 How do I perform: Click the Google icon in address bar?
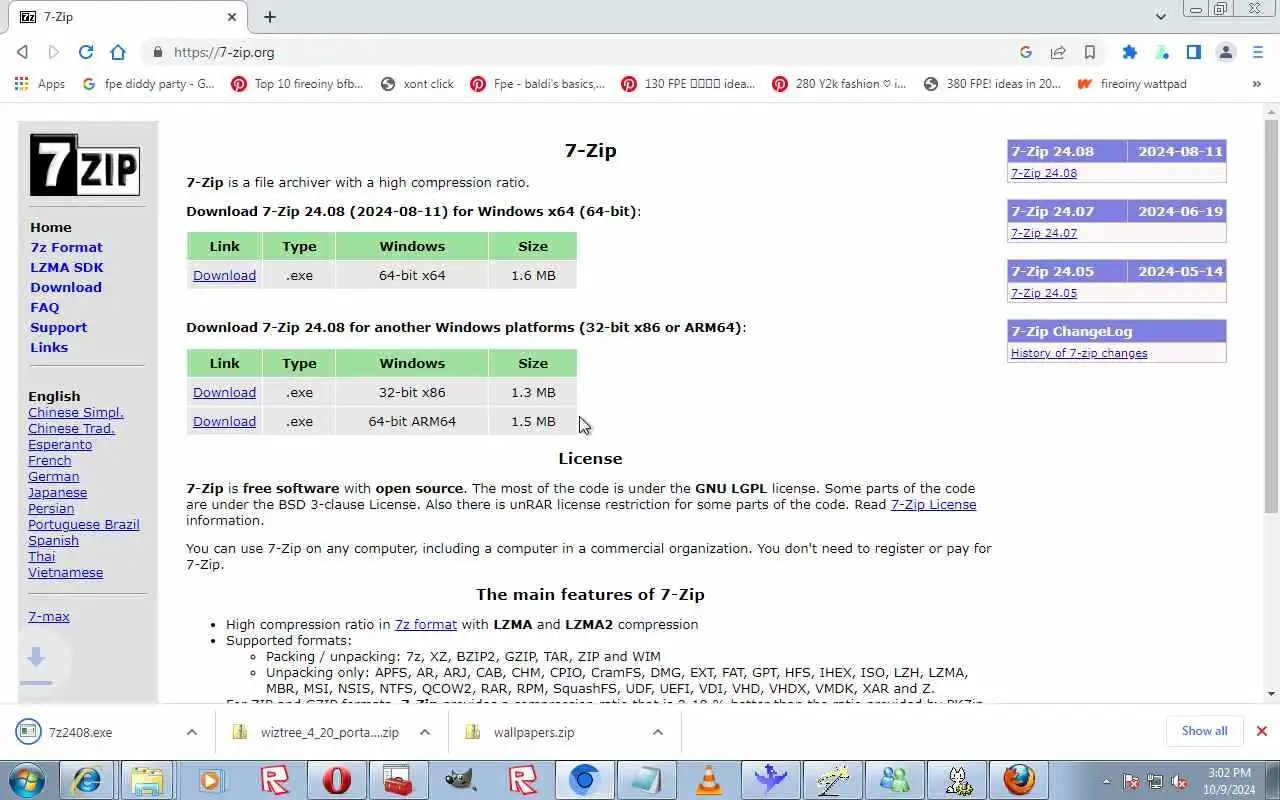[x=1026, y=52]
